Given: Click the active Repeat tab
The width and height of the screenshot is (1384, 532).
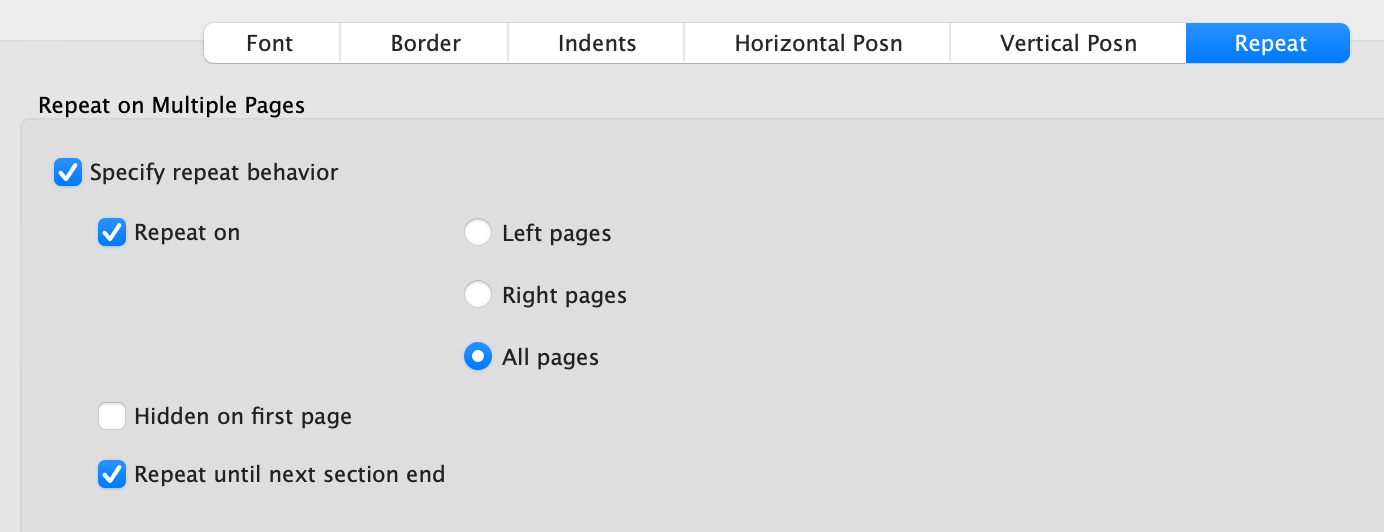Looking at the screenshot, I should pyautogui.click(x=1270, y=44).
